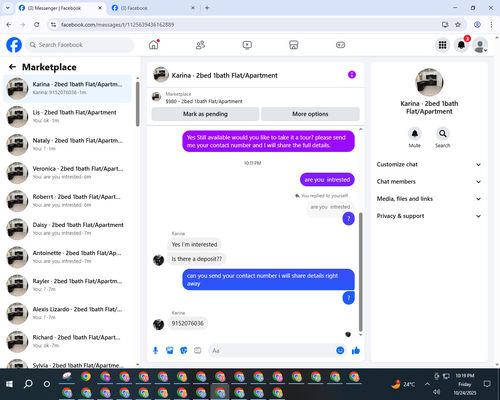Click the More options button

(x=310, y=114)
